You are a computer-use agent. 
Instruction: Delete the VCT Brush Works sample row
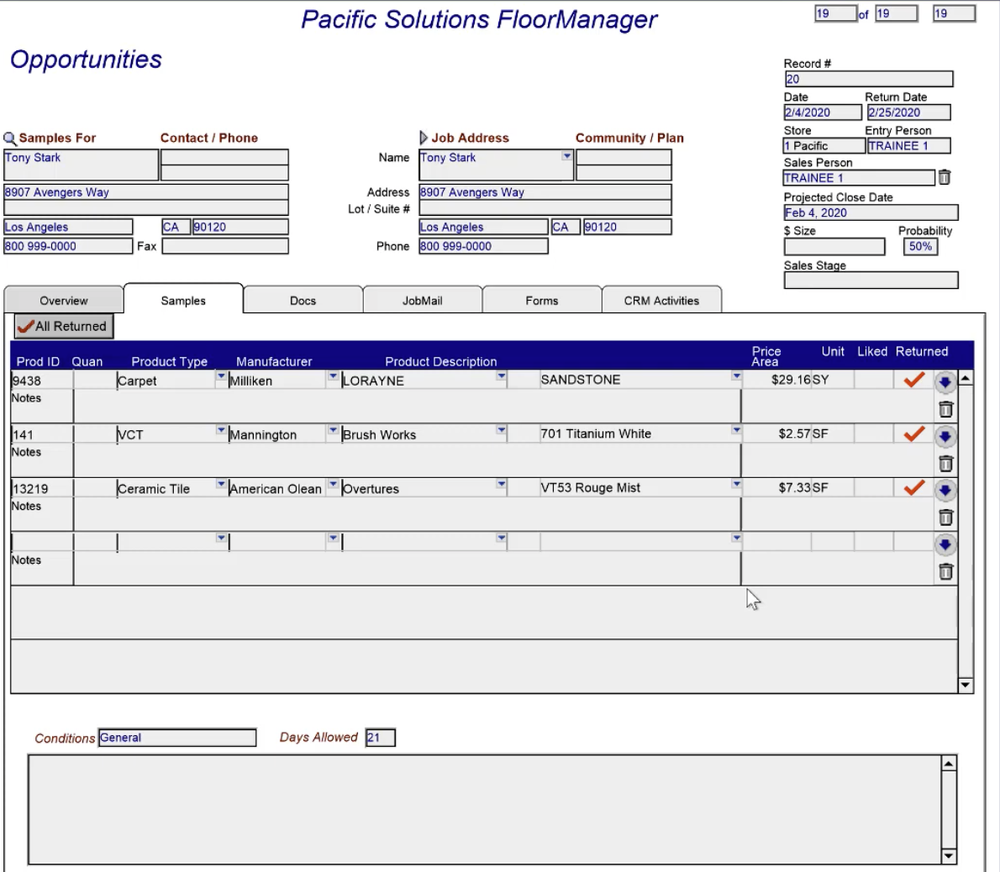click(946, 464)
